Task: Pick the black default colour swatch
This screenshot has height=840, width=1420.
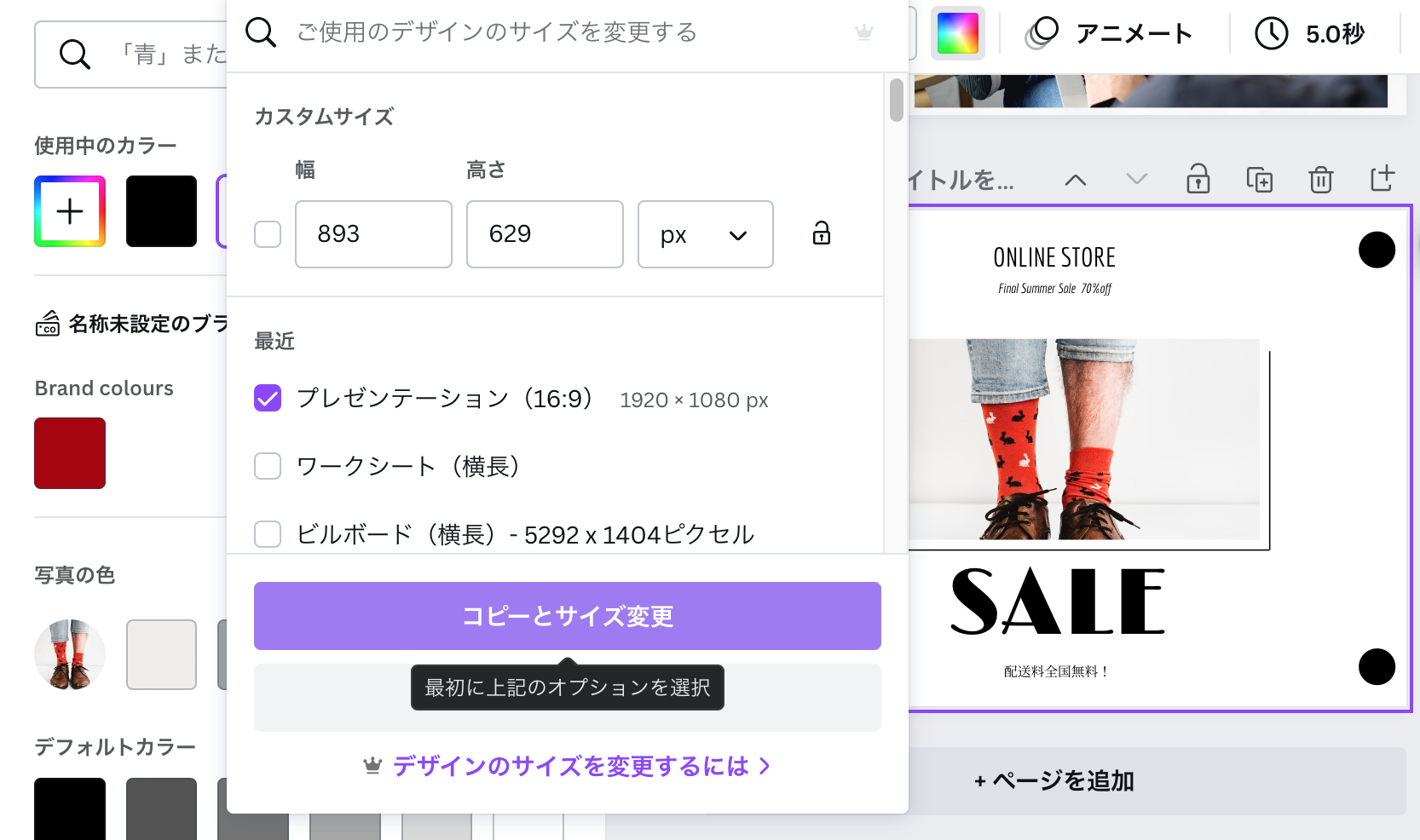Action: (70, 808)
